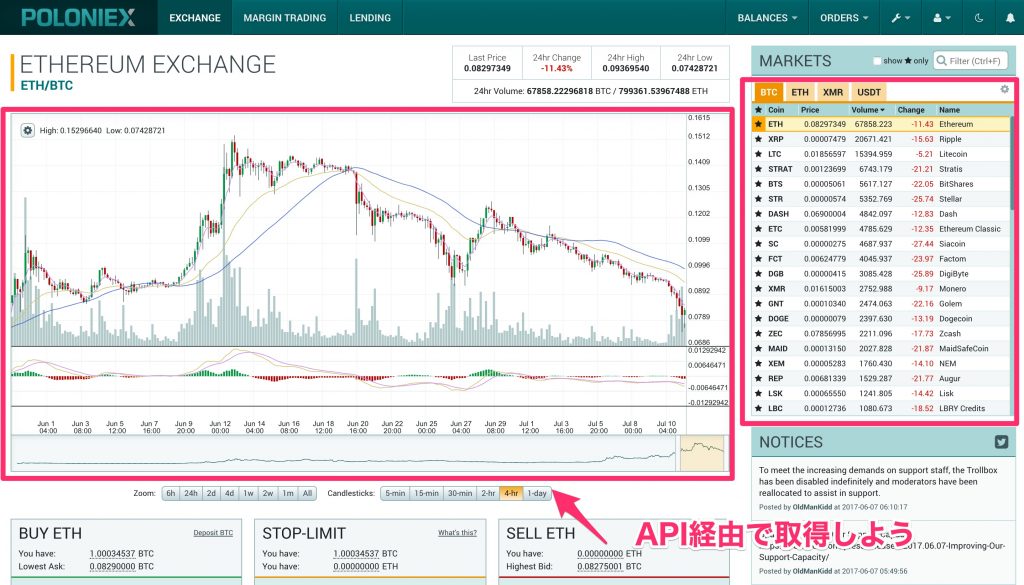Set candlesticks to 2-hr
Viewport: 1024px width, 585px height.
coord(488,494)
